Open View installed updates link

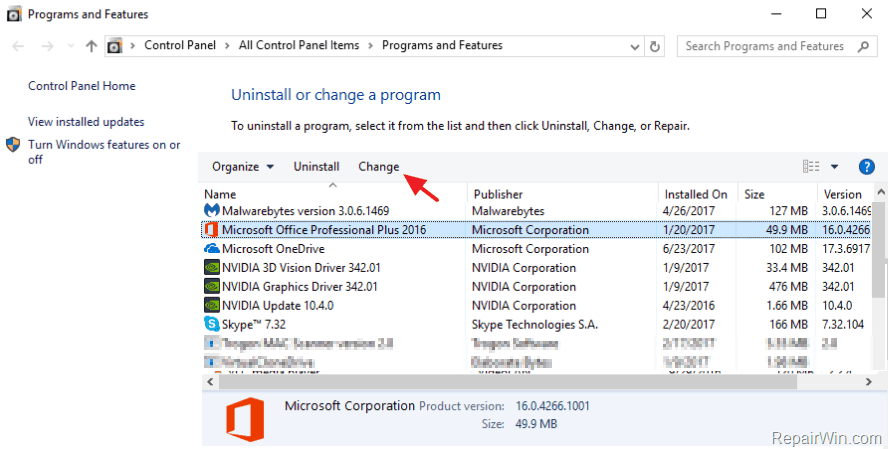(86, 122)
